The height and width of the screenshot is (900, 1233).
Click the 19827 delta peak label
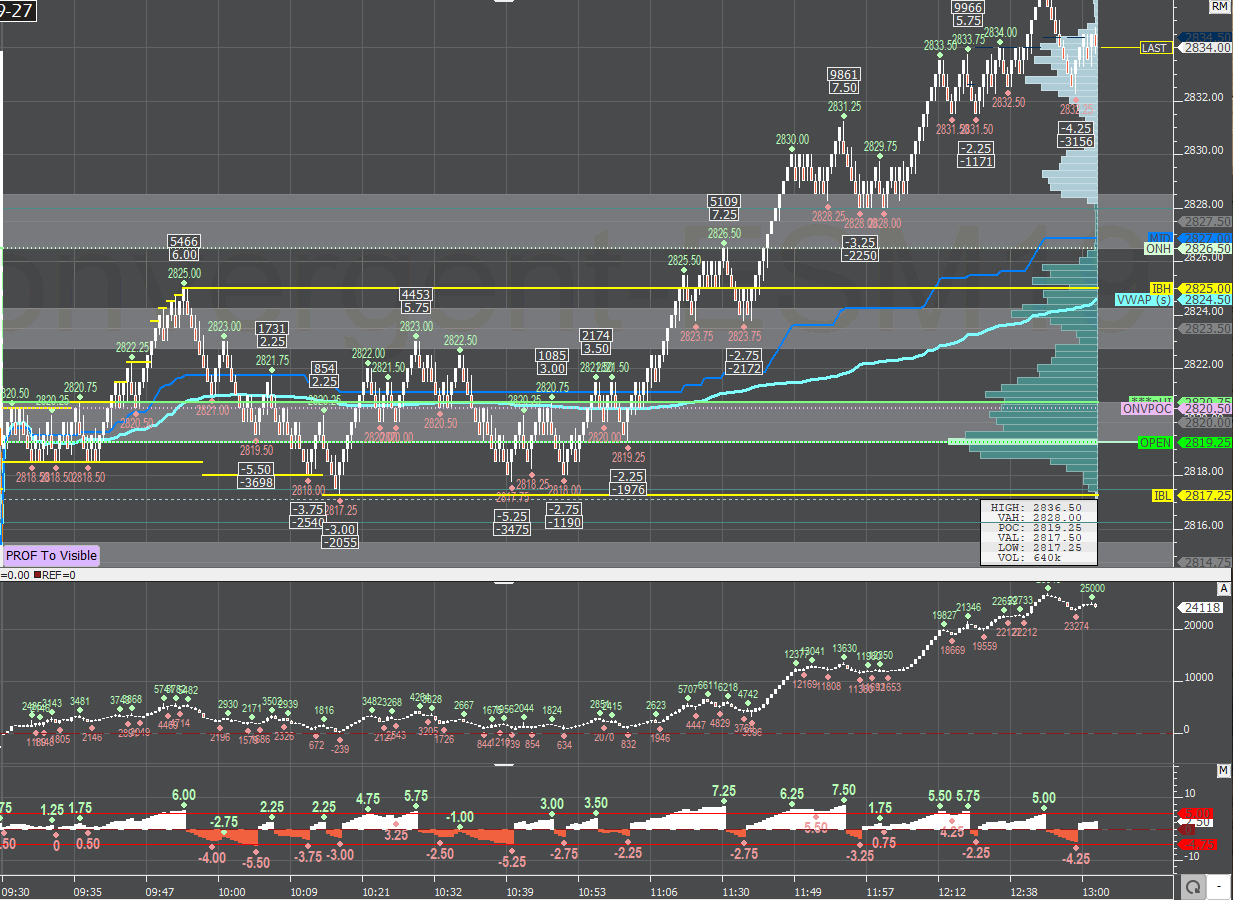[945, 616]
